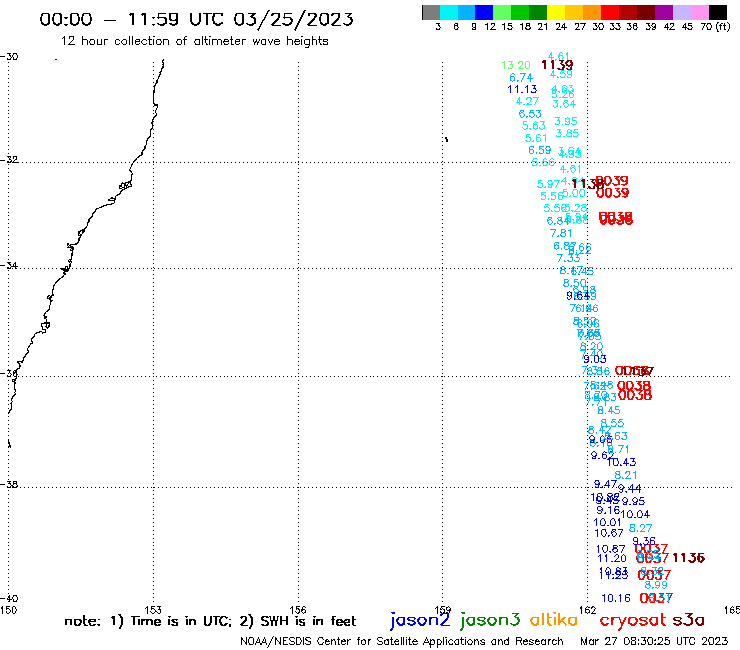Click the dark red 1139 time label
This screenshot has width=740, height=650.
click(557, 65)
